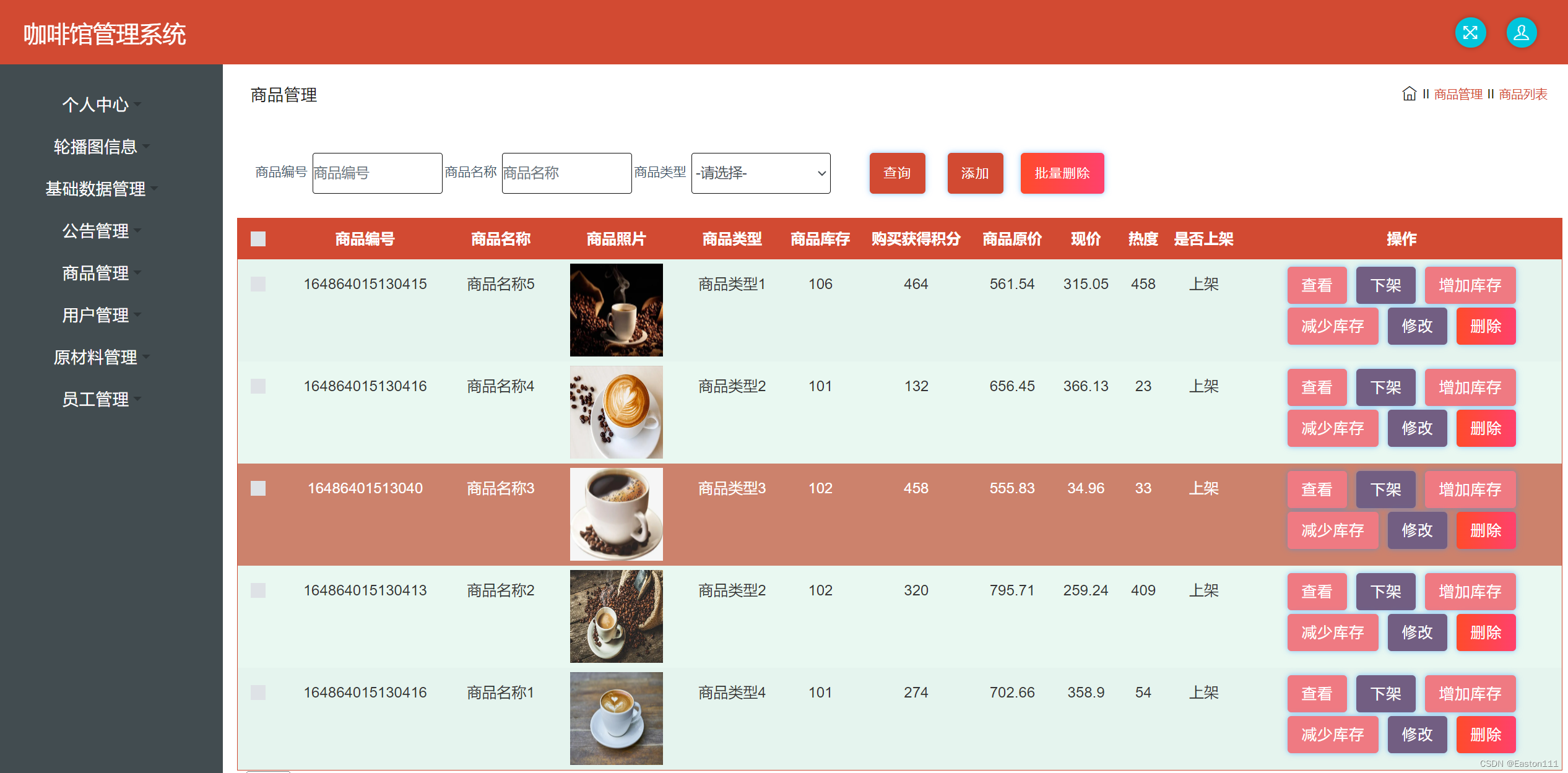The height and width of the screenshot is (773, 1568).
Task: Click 删除 for 商品名称5
Action: point(1486,326)
